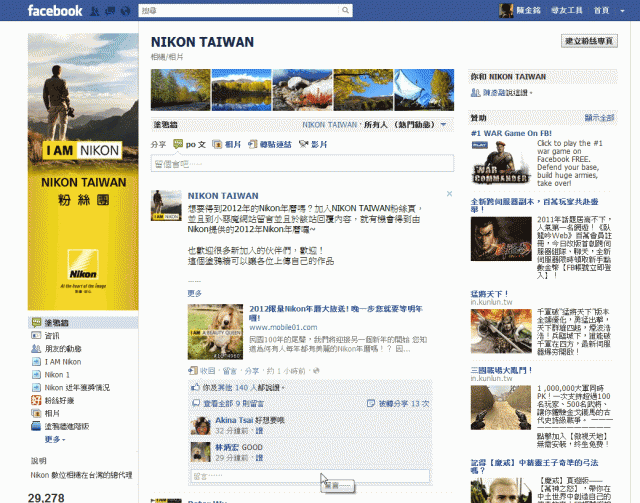Click the 全新跨伺服器副本 ad title
The height and width of the screenshot is (503, 640).
pos(534,205)
